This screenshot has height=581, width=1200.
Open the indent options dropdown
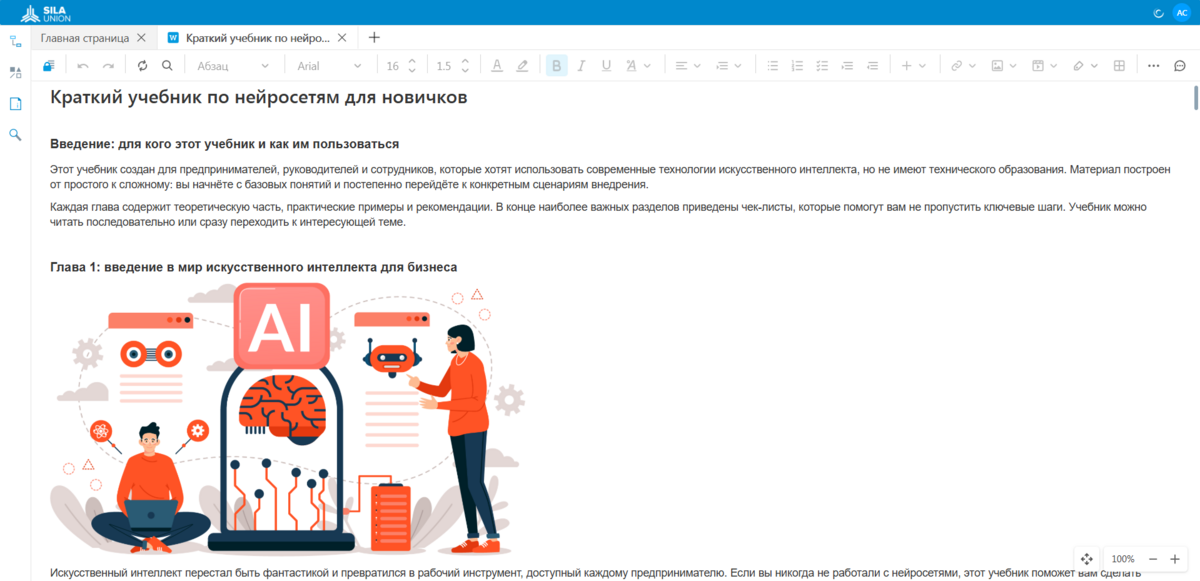tap(728, 66)
